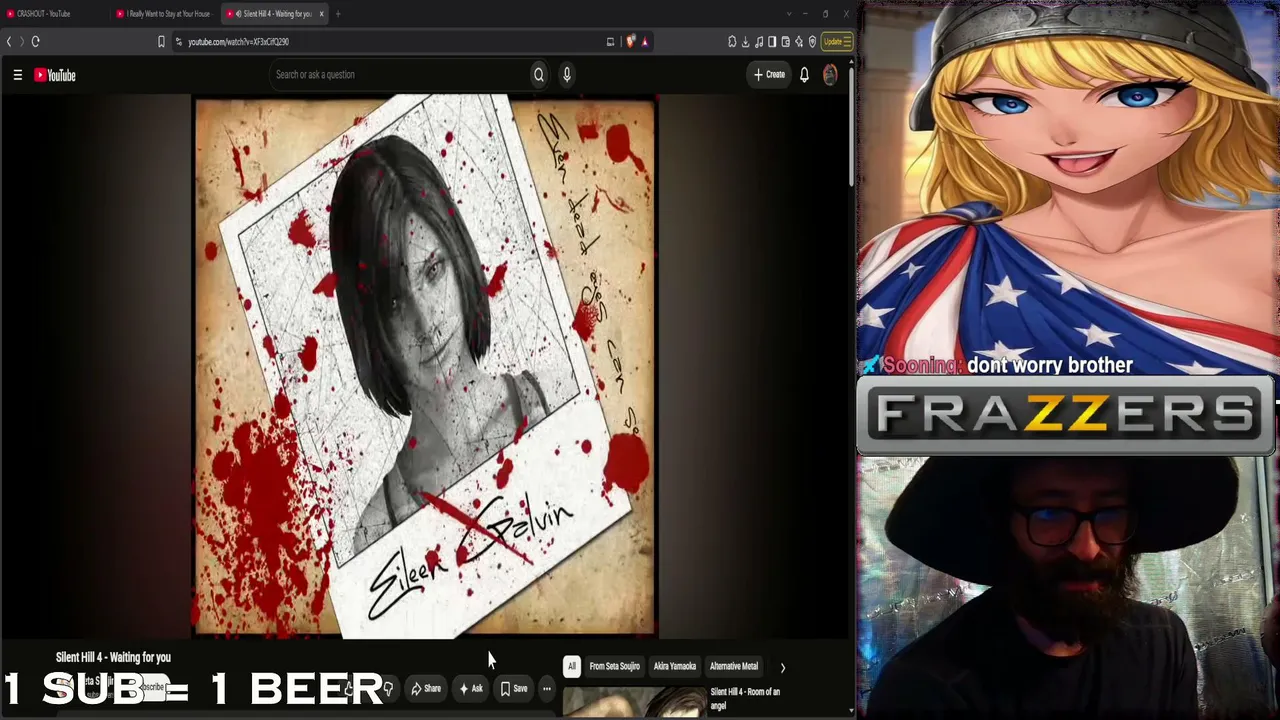
Task: Click the search magnifier button
Action: 538,74
